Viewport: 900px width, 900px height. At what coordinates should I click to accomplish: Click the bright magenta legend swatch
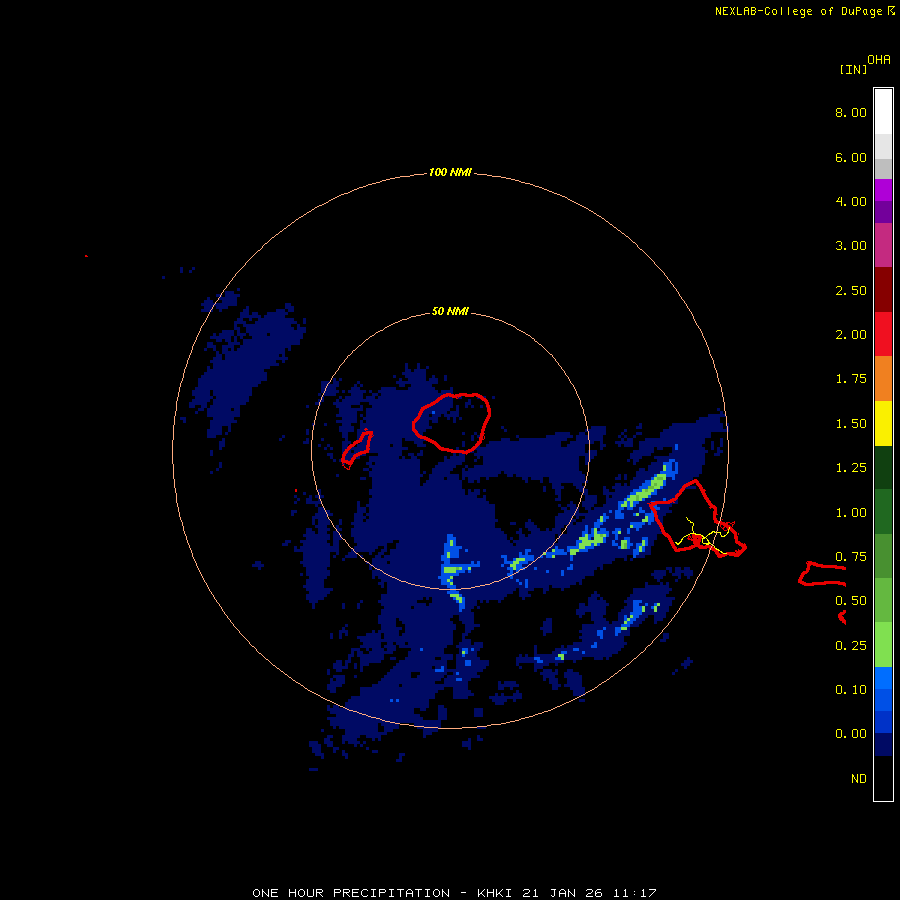883,190
